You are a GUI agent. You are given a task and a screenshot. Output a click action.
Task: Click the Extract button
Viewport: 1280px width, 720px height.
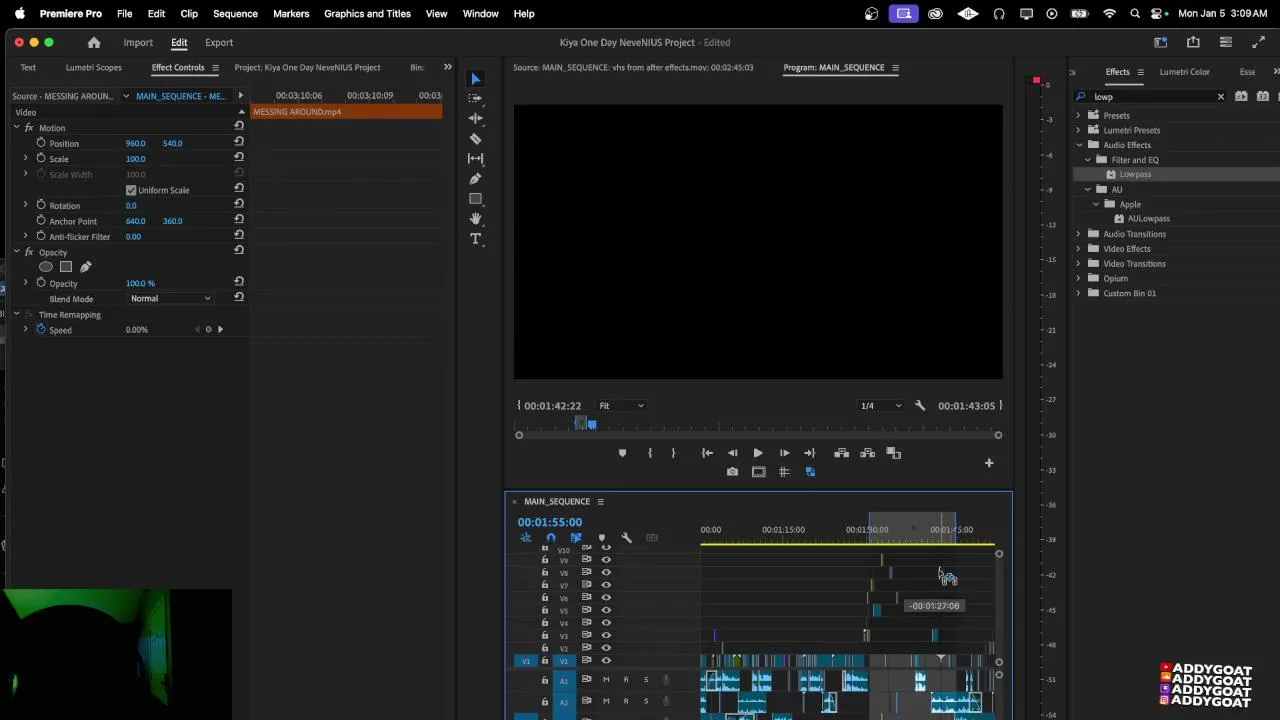pyautogui.click(x=867, y=453)
